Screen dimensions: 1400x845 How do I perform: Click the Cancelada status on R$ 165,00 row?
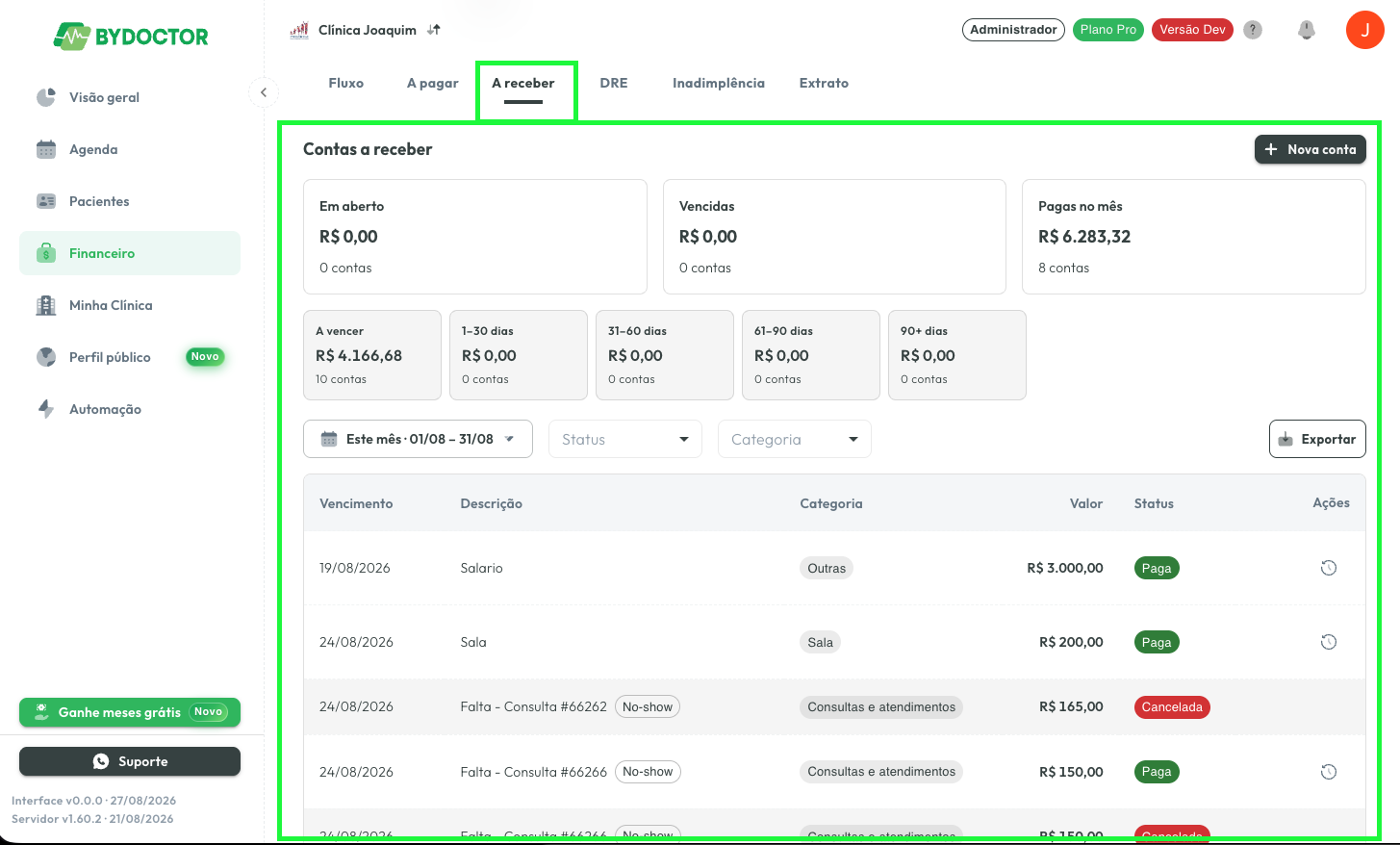coord(1172,706)
